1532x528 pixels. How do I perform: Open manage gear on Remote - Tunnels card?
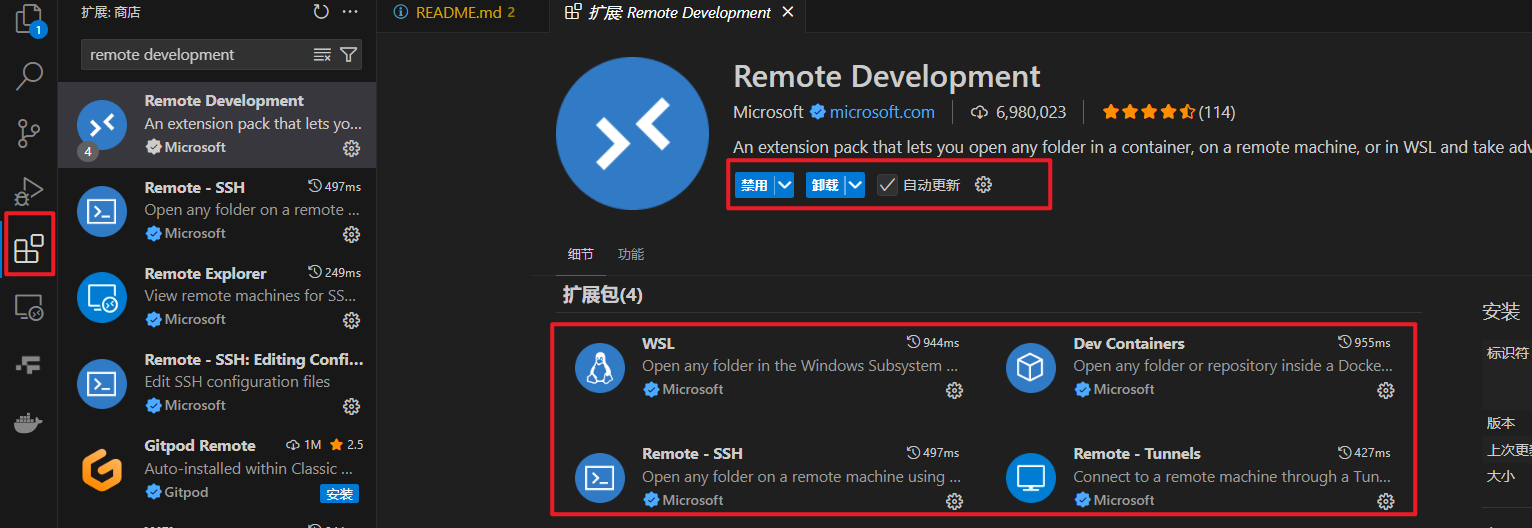coord(1385,501)
